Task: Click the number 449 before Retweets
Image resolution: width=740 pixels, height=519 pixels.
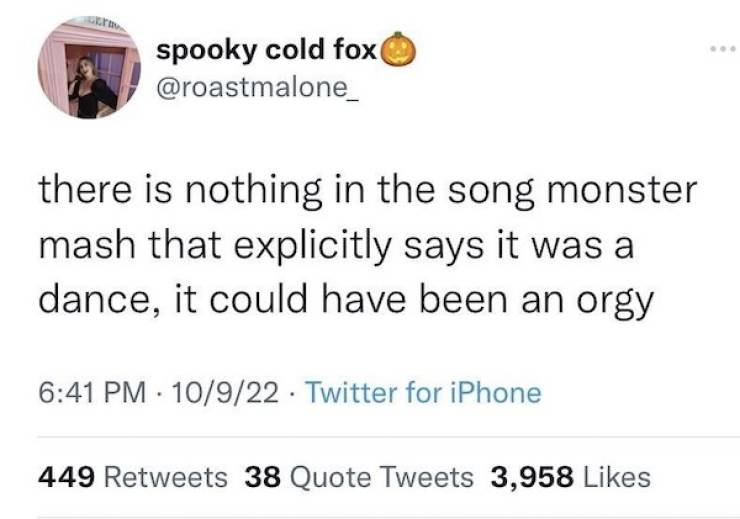Action: coord(67,477)
